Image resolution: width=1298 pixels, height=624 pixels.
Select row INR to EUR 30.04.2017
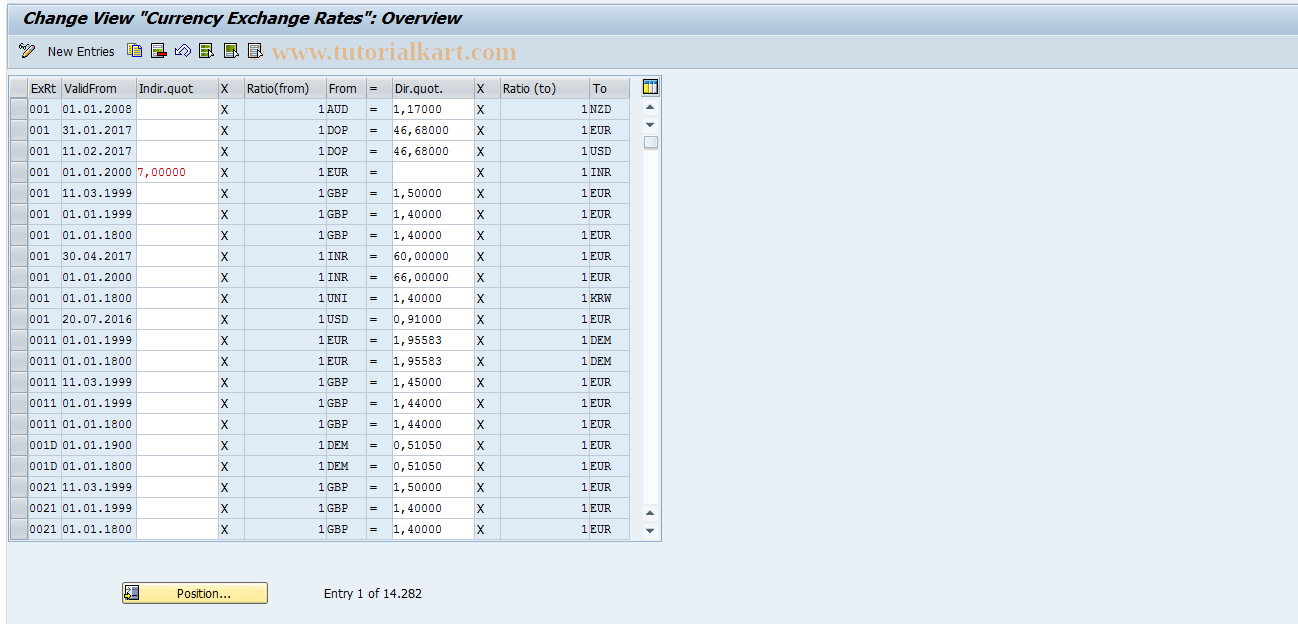tap(19, 256)
